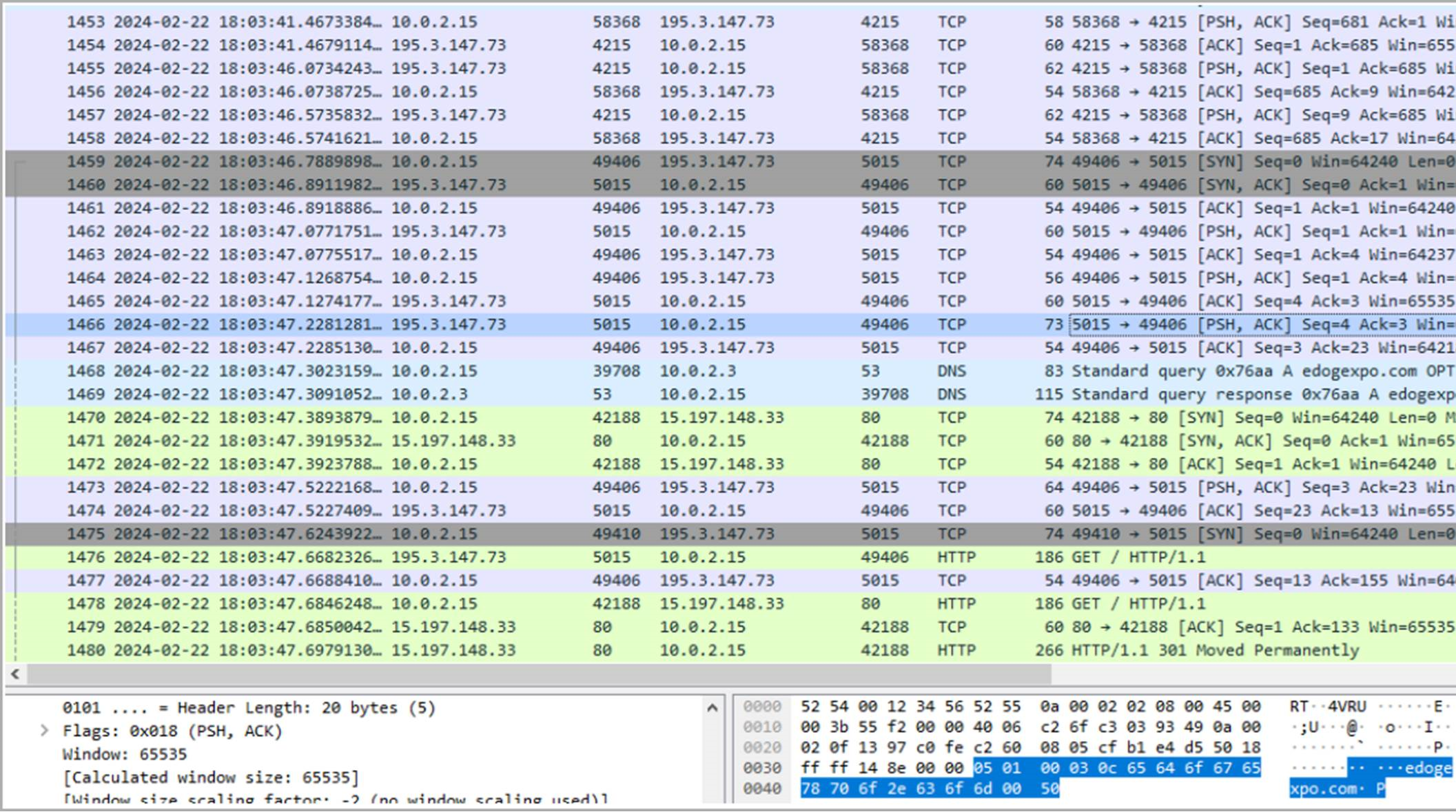The height and width of the screenshot is (812, 1456).
Task: Select packet 1467 row
Action: click(730, 348)
